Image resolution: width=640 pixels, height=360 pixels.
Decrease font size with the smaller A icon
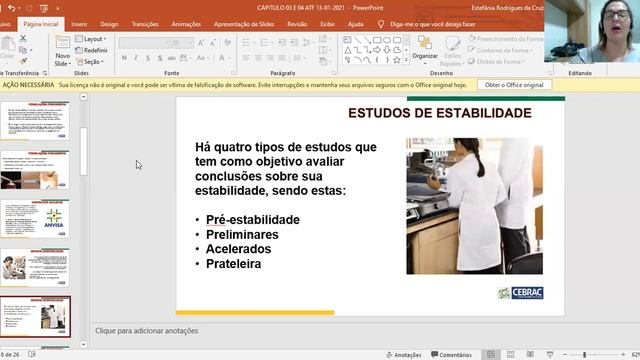(213, 43)
